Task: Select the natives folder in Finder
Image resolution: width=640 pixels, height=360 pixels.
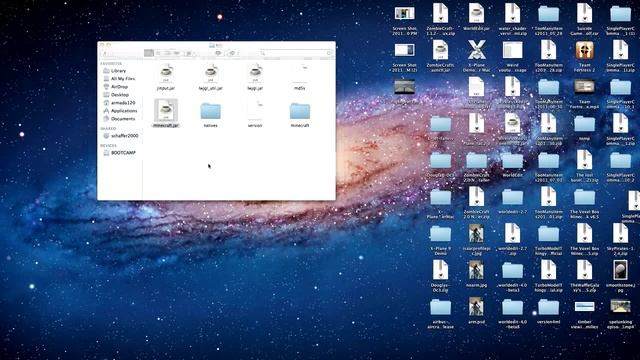Action: coord(211,115)
